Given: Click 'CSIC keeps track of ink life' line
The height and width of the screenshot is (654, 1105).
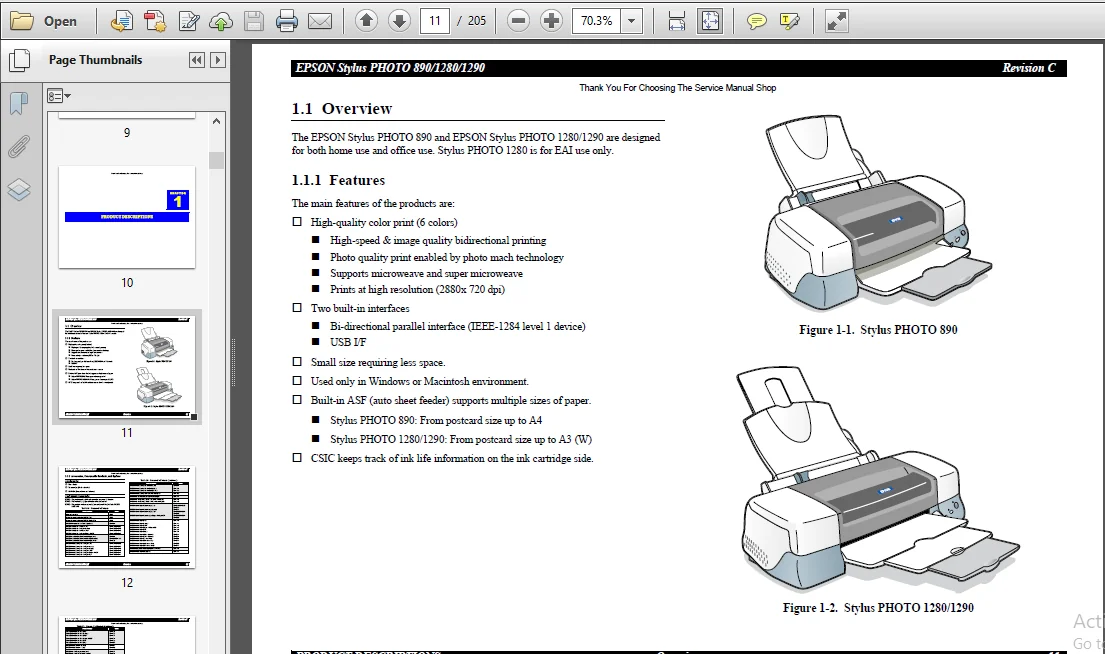Looking at the screenshot, I should pos(452,458).
